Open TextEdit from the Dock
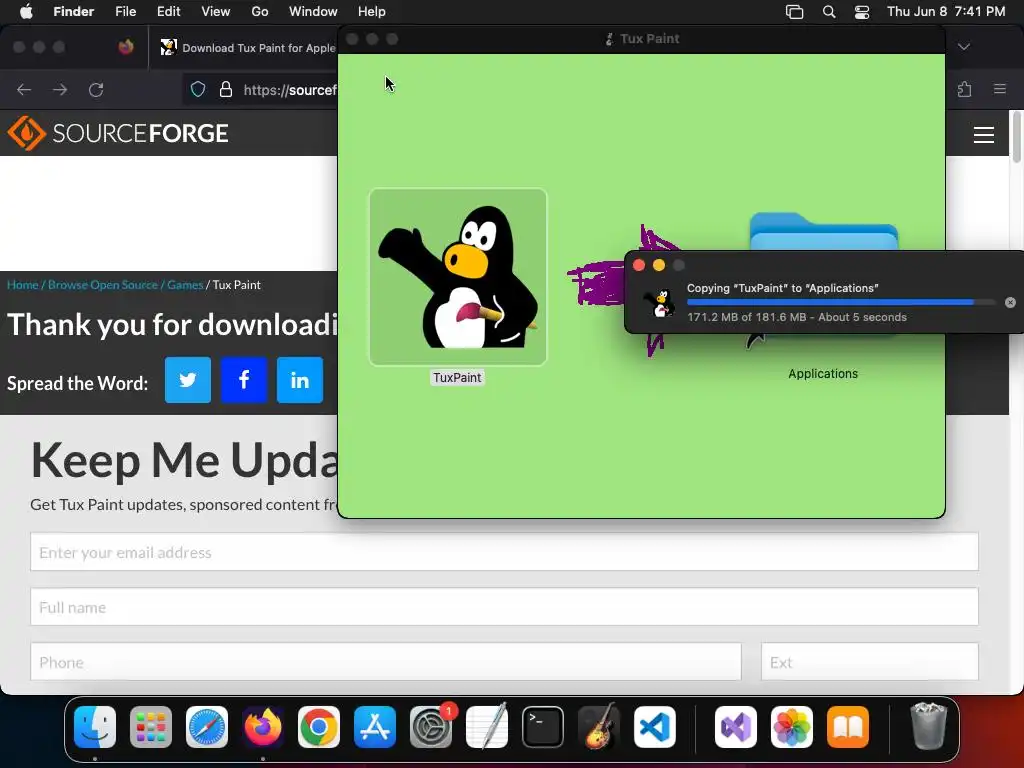This screenshot has width=1024, height=768. (x=487, y=727)
